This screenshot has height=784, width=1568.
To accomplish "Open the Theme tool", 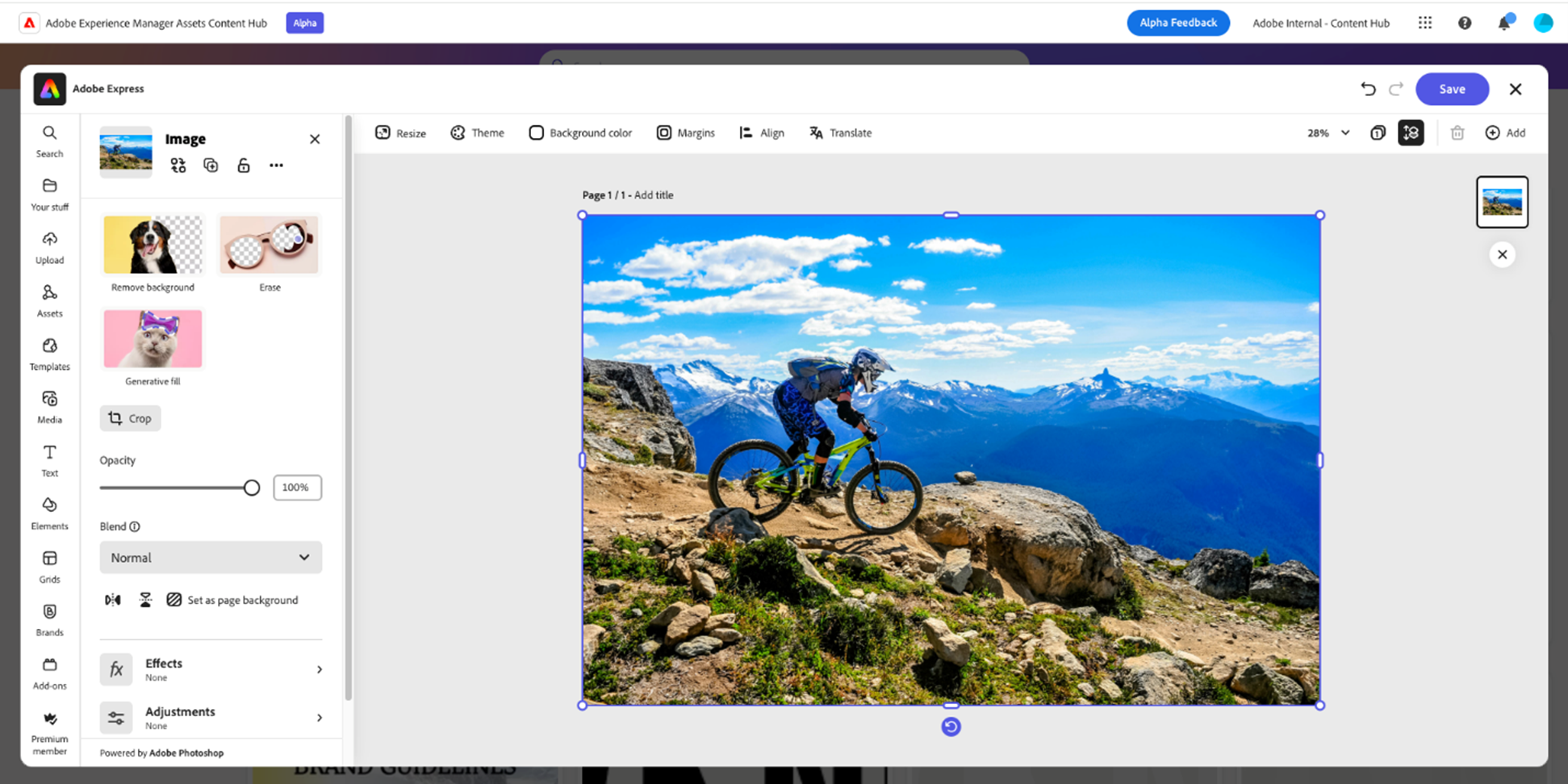I will [477, 132].
